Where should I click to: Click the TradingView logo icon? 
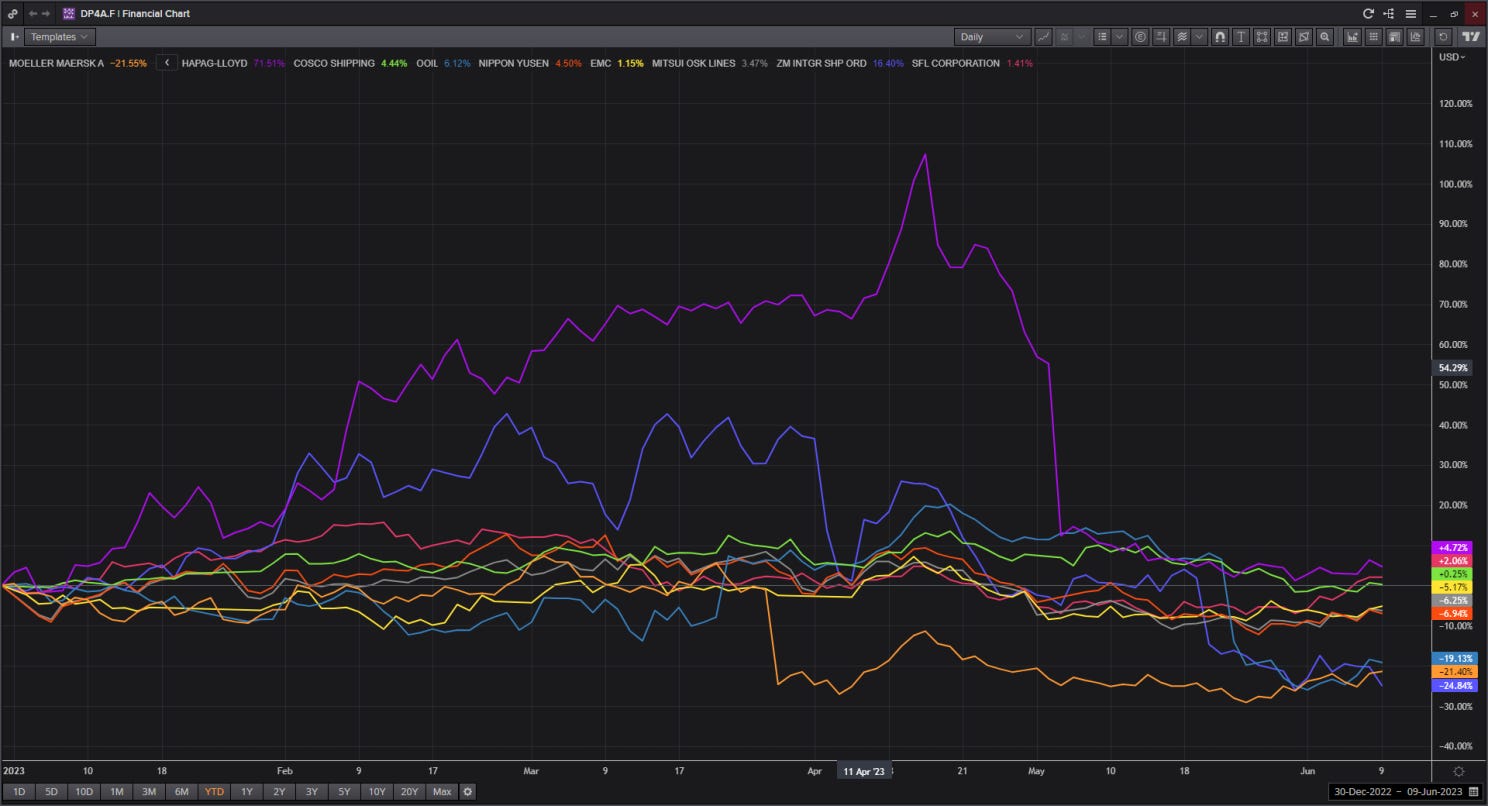tap(1470, 37)
